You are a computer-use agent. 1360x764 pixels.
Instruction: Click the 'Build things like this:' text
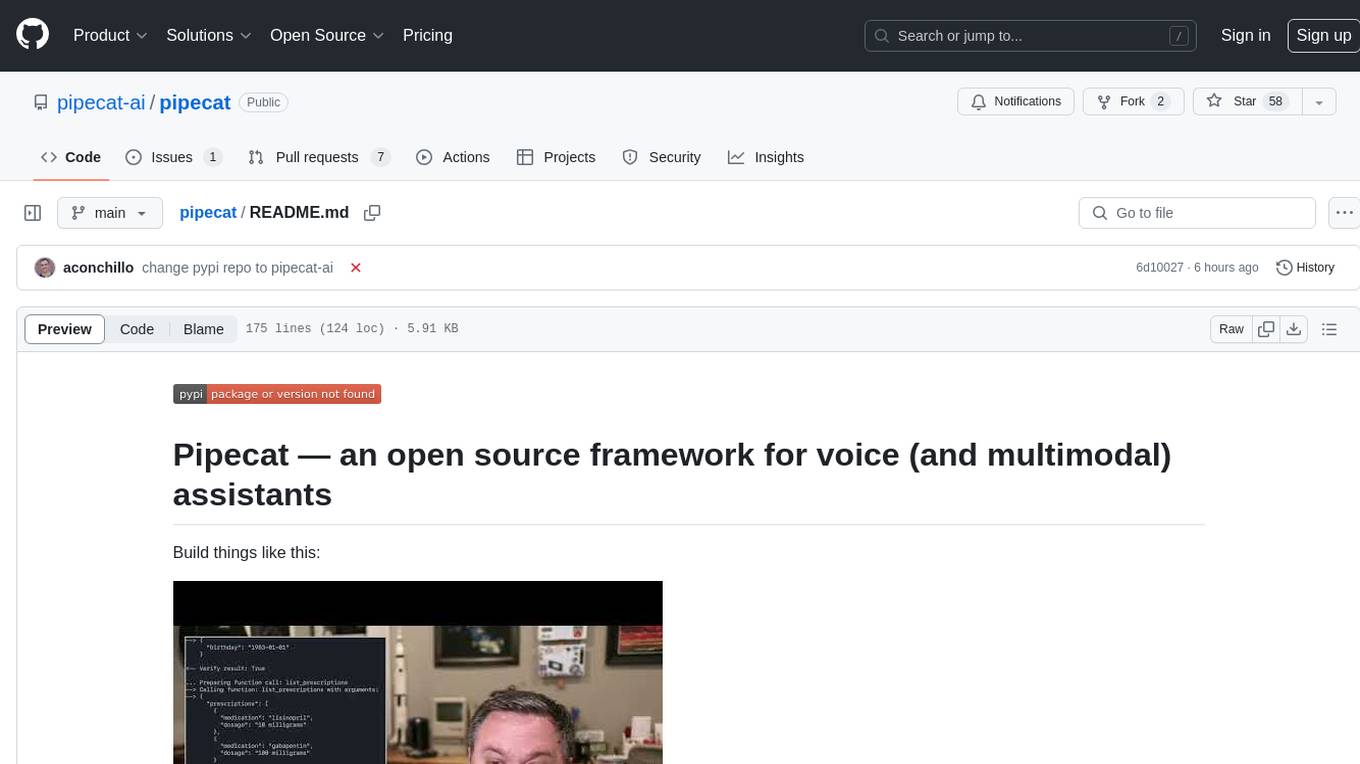tap(247, 552)
